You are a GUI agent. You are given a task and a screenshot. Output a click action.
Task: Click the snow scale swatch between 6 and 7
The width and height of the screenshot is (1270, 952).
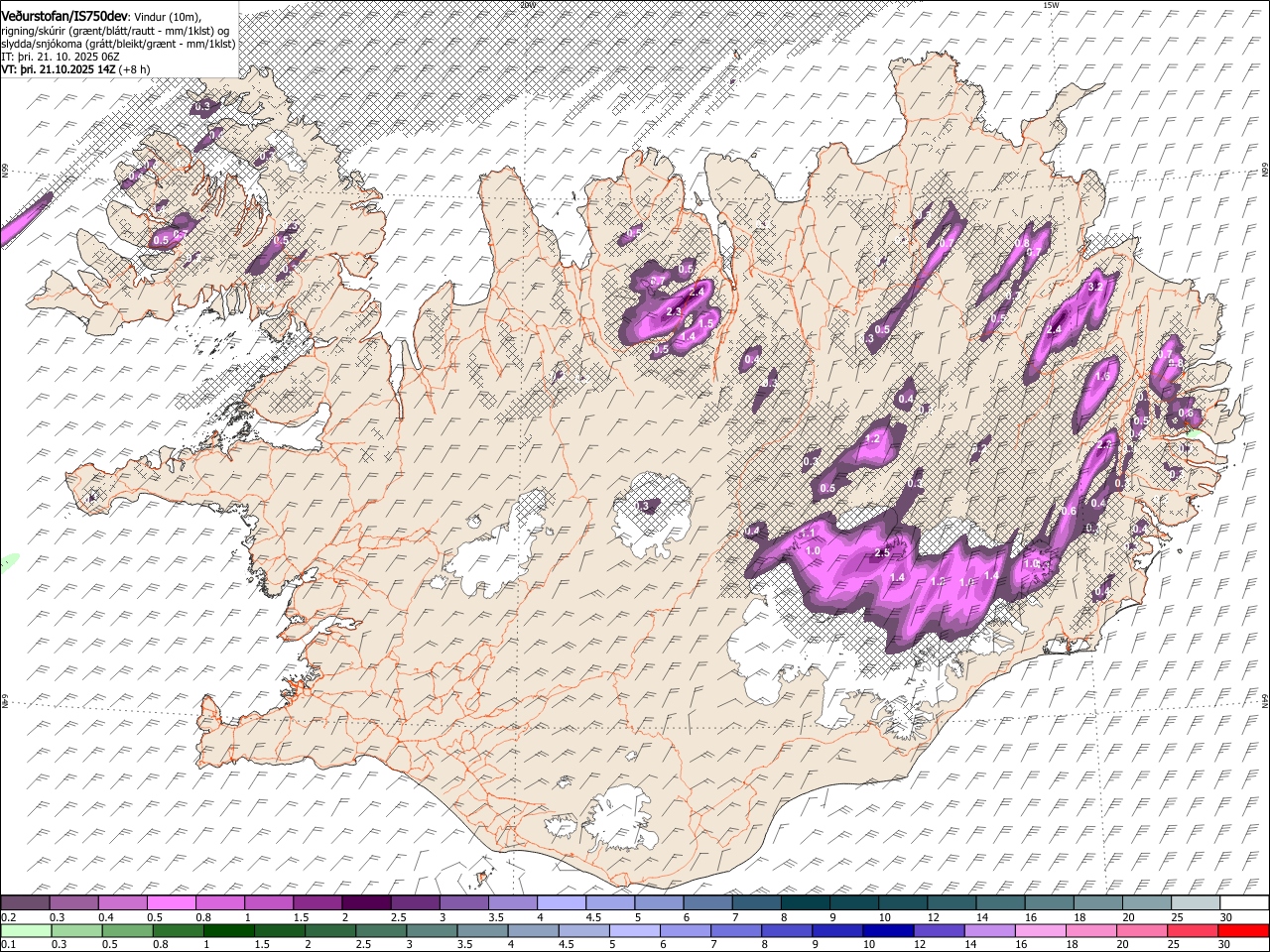click(x=707, y=902)
